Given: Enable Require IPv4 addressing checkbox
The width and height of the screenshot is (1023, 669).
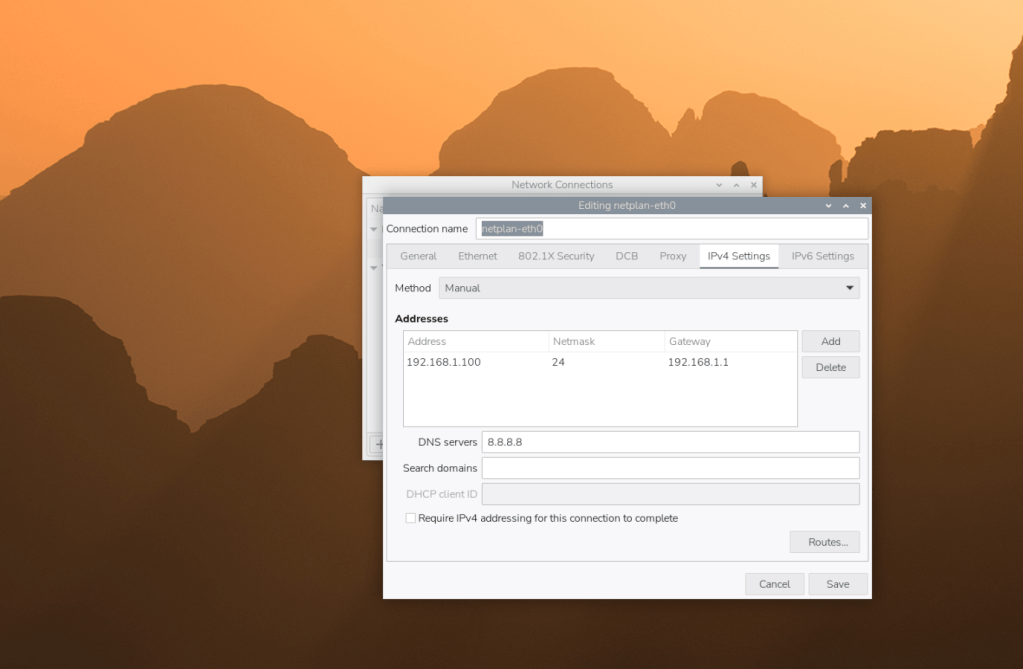Looking at the screenshot, I should (x=411, y=518).
